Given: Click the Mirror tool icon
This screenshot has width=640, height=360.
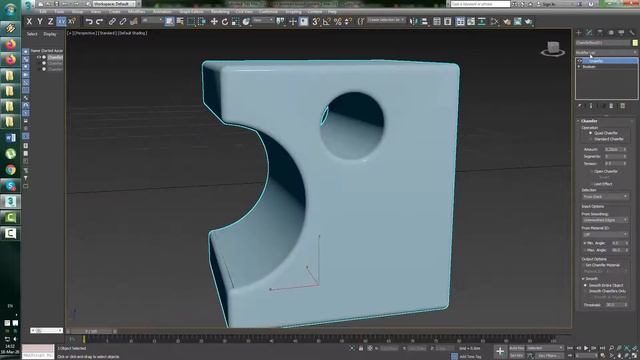Looking at the screenshot, I should [x=413, y=22].
